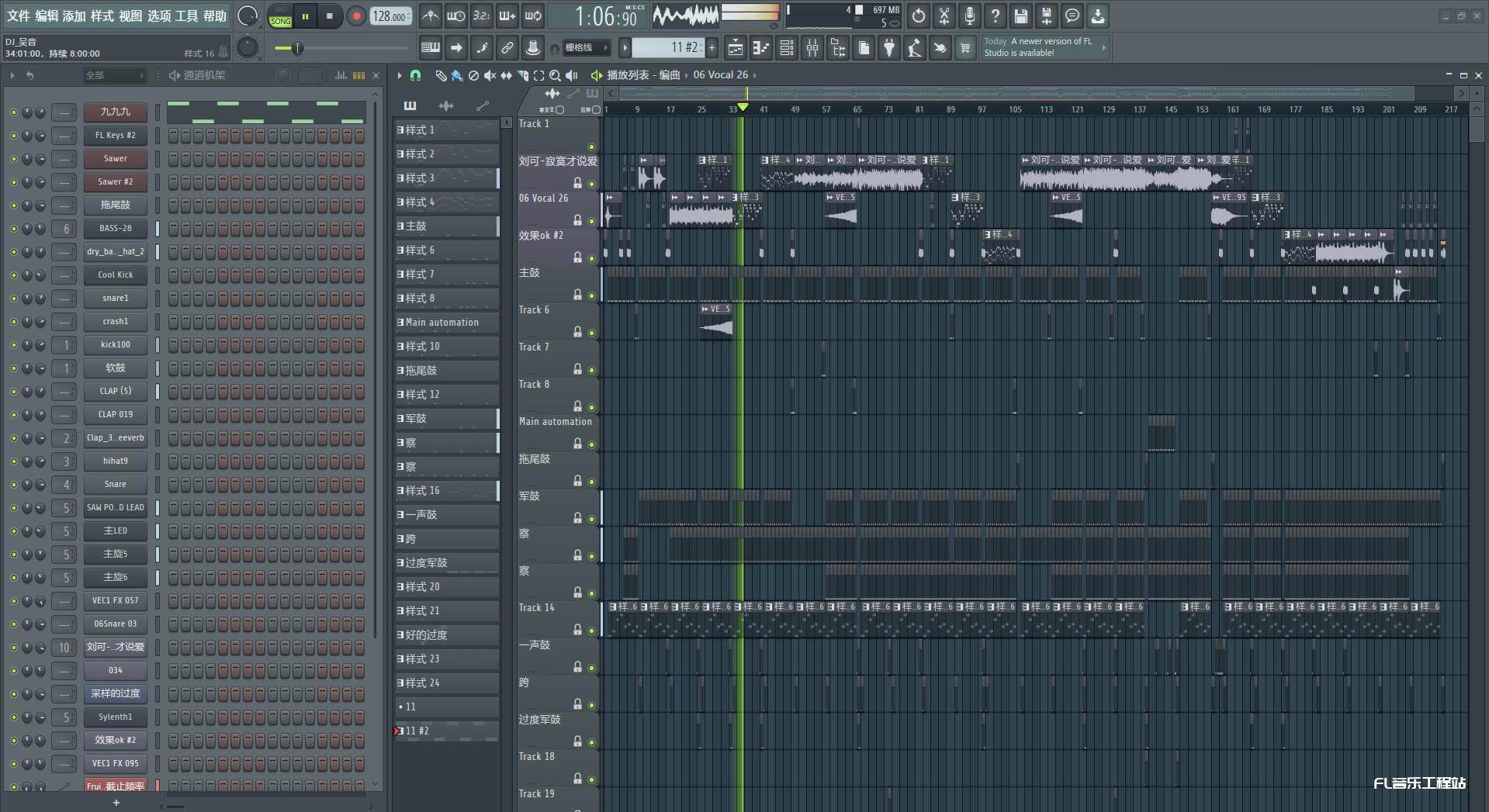
Task: Click the 128.000 tempo field
Action: pos(391,16)
